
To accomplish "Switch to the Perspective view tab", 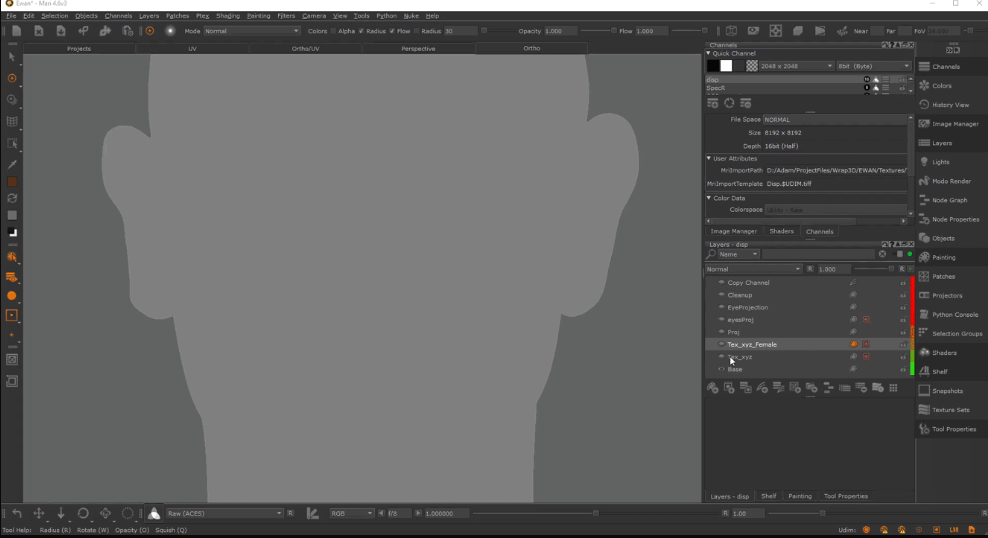I will (x=418, y=49).
